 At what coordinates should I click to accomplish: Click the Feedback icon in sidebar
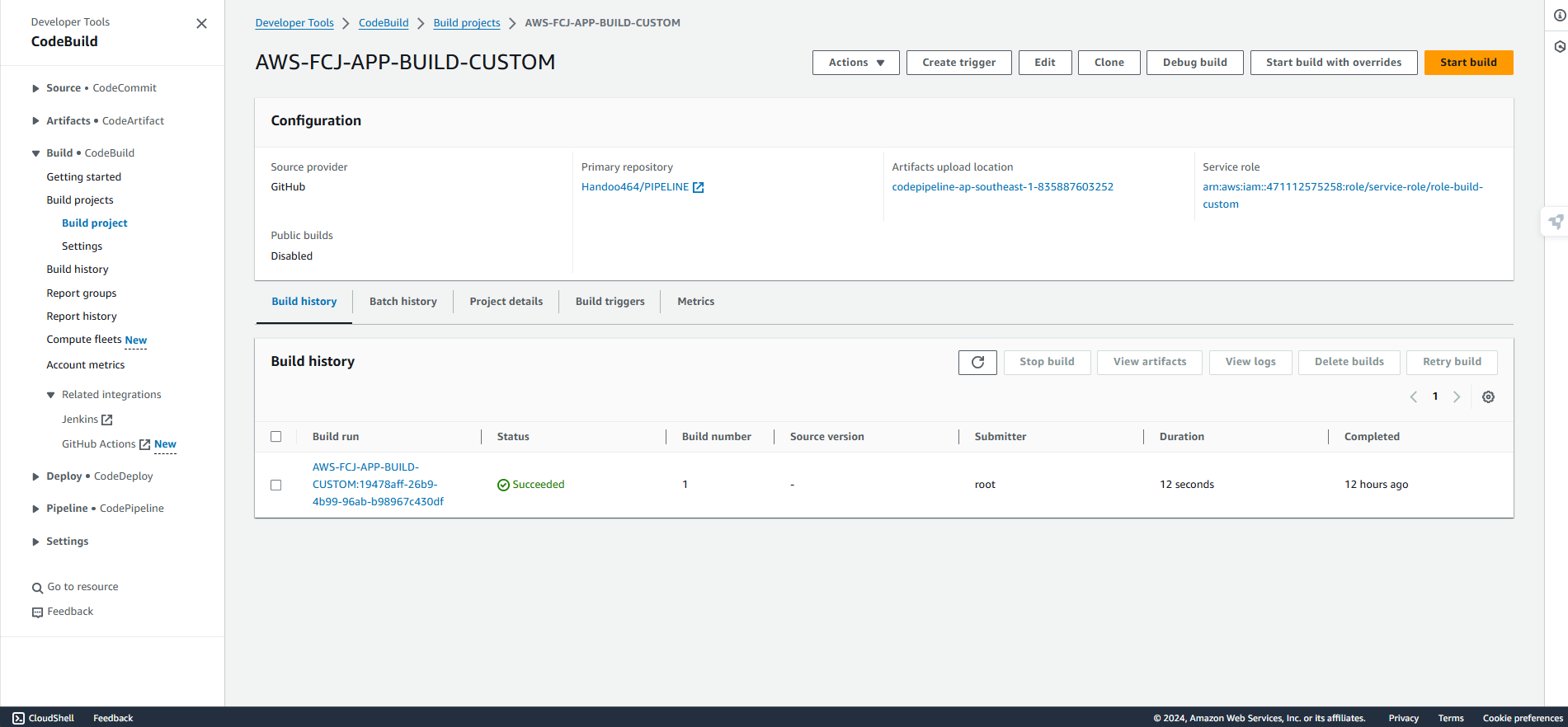pos(37,612)
